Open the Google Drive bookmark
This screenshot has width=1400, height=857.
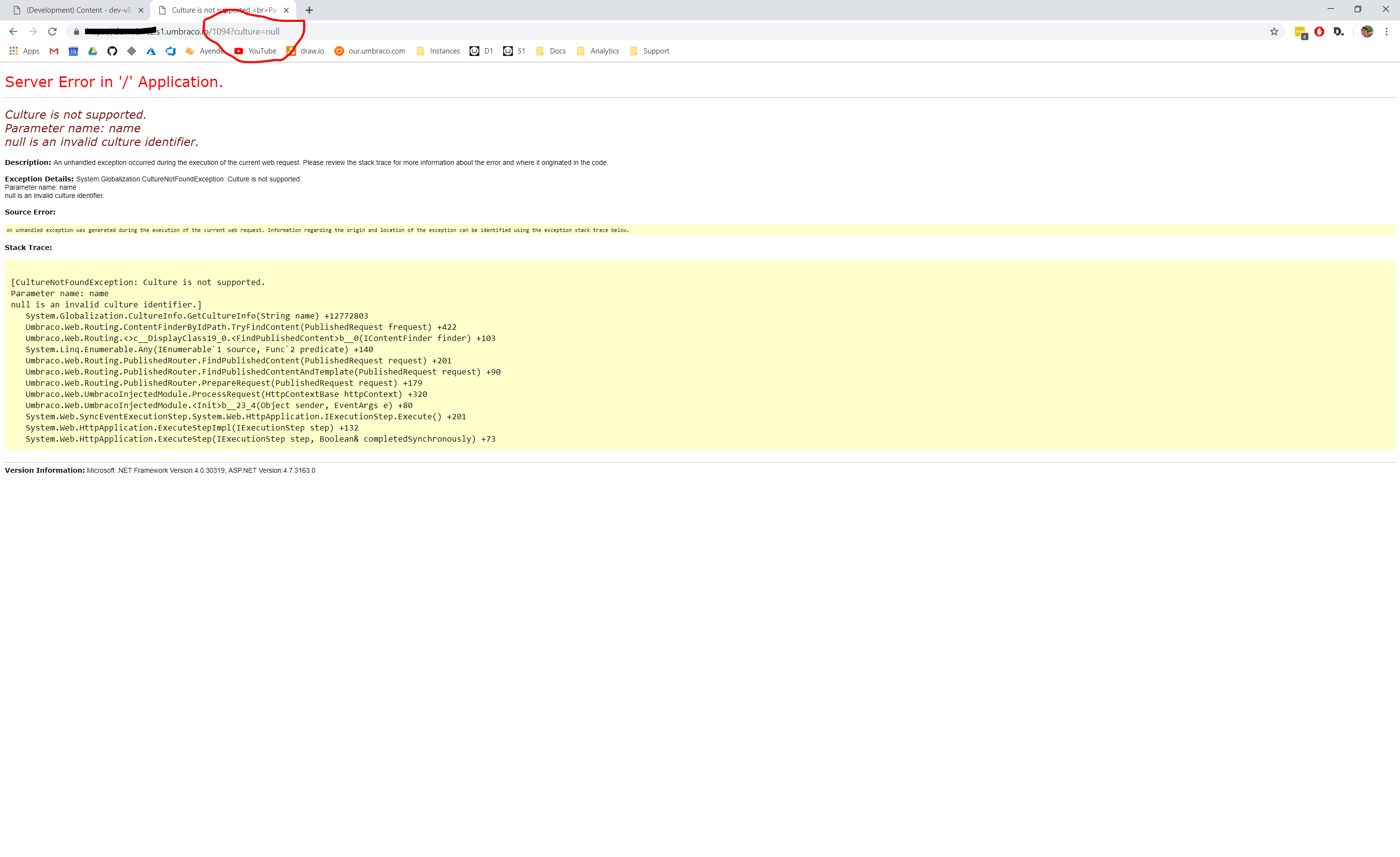(93, 51)
